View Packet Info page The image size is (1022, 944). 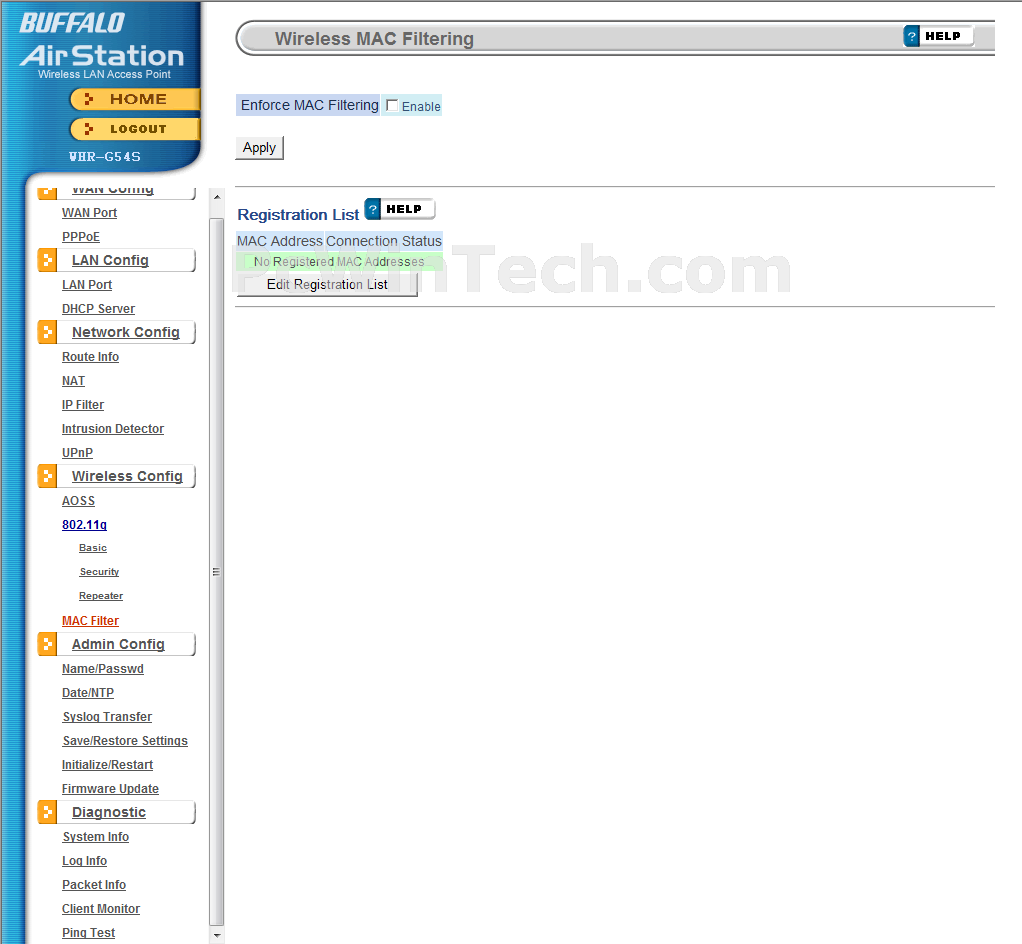tap(94, 885)
